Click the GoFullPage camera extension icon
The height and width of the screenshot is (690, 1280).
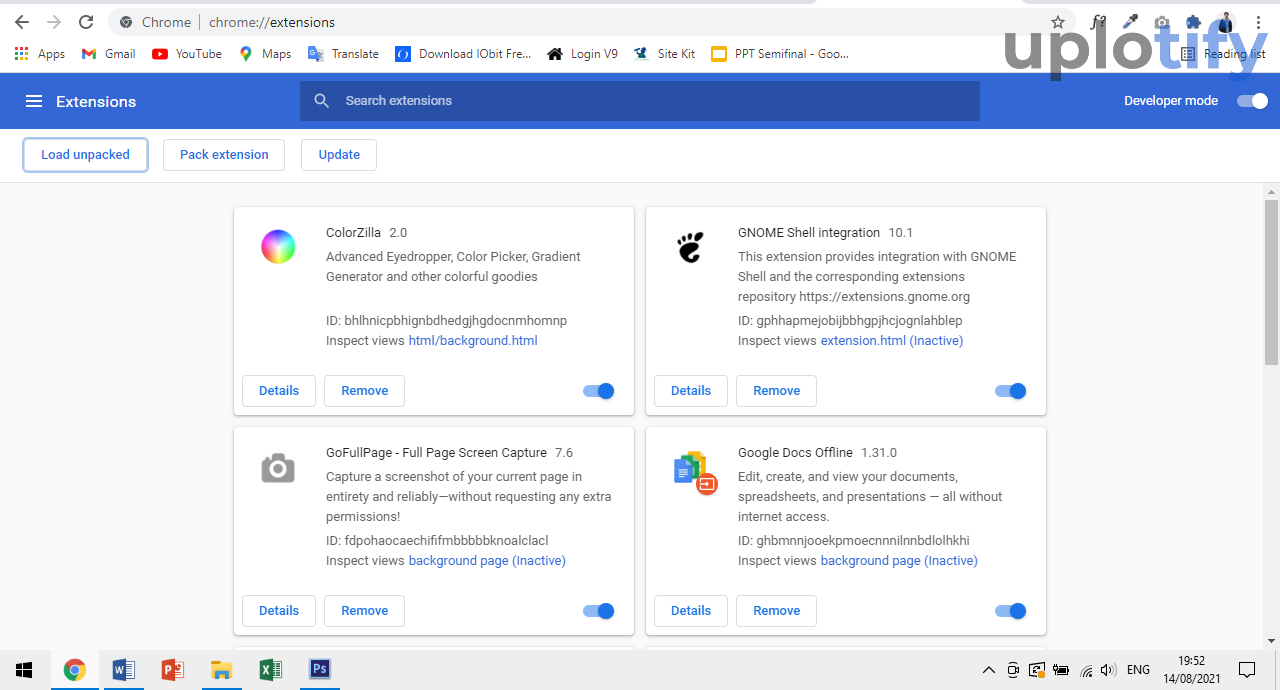click(x=278, y=467)
